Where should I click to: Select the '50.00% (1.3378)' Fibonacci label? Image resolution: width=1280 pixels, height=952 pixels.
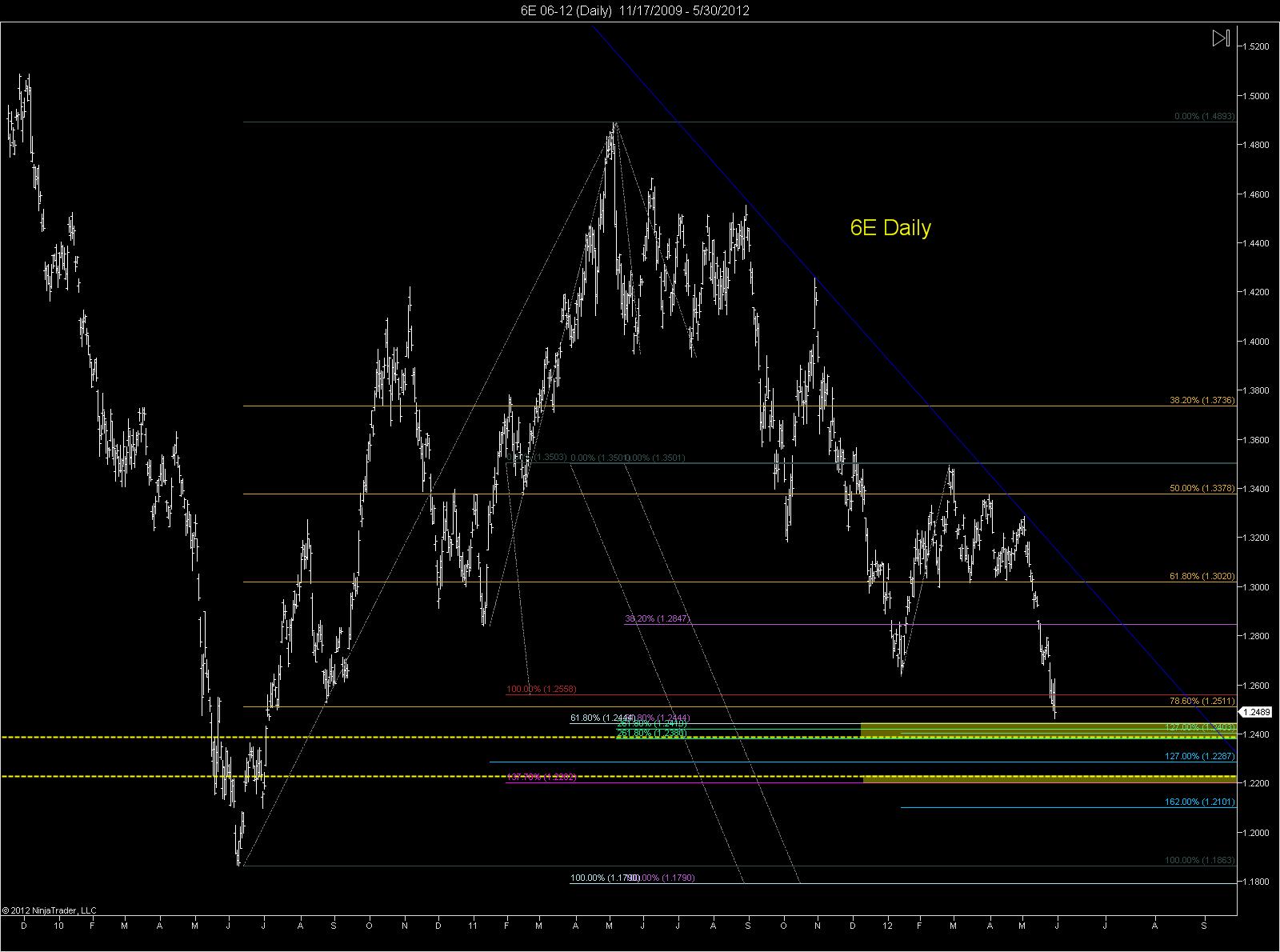(1202, 488)
